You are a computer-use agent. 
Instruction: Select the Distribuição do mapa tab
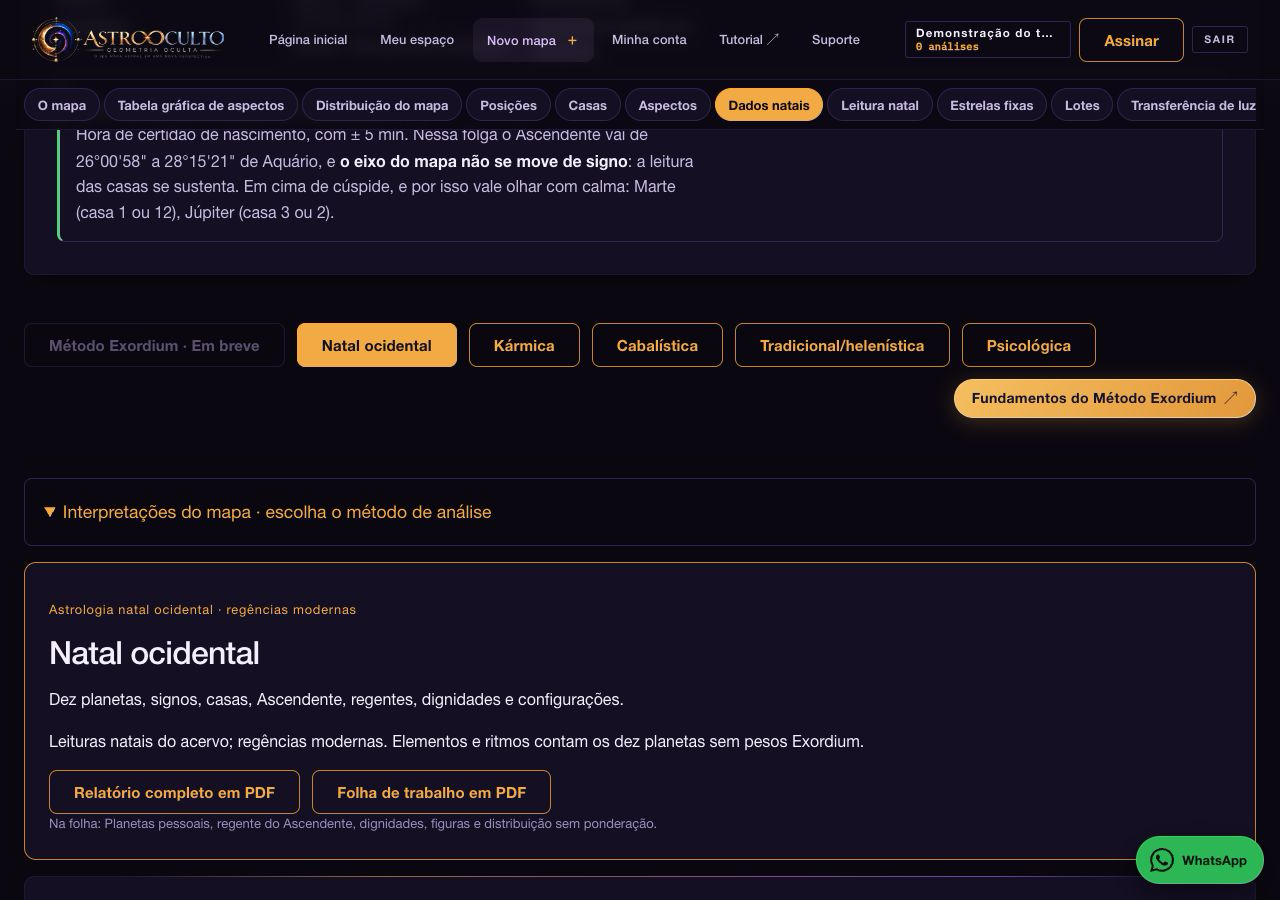point(382,105)
